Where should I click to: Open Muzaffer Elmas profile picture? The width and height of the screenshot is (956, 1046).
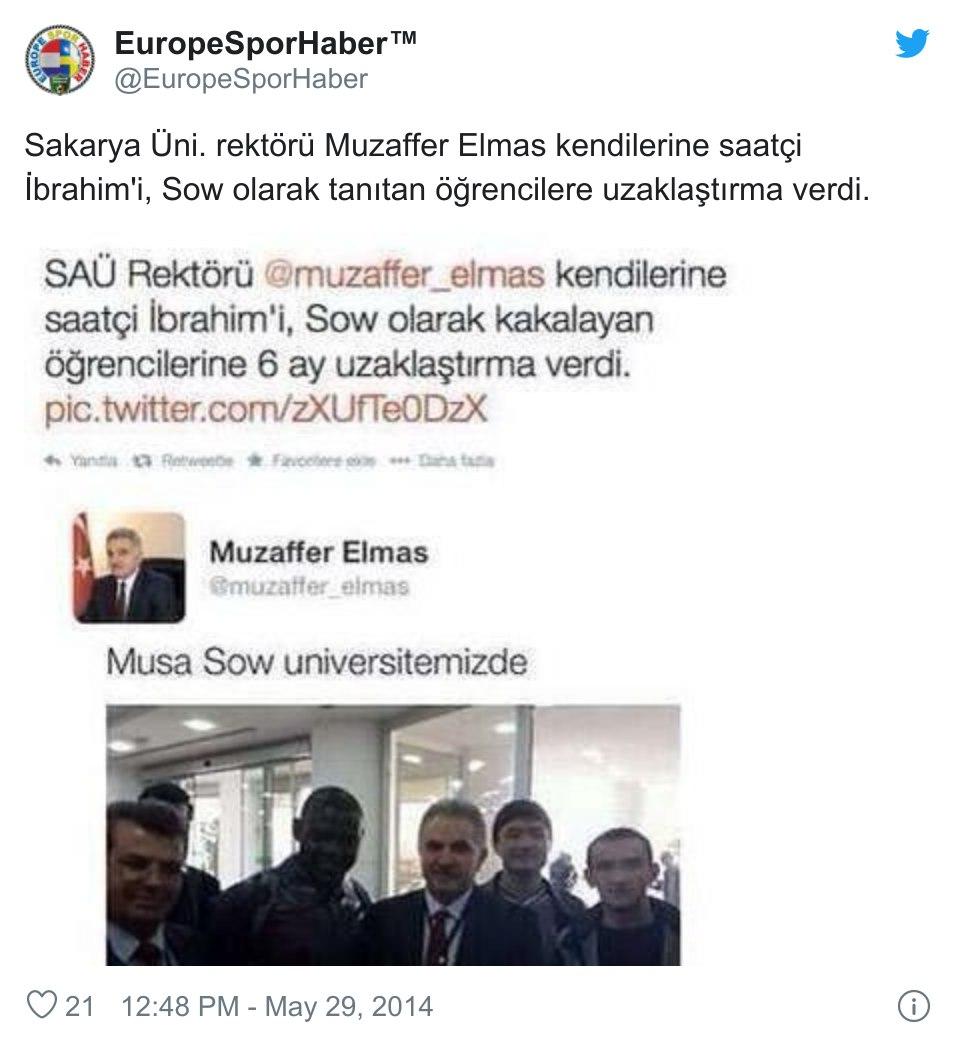pos(129,568)
